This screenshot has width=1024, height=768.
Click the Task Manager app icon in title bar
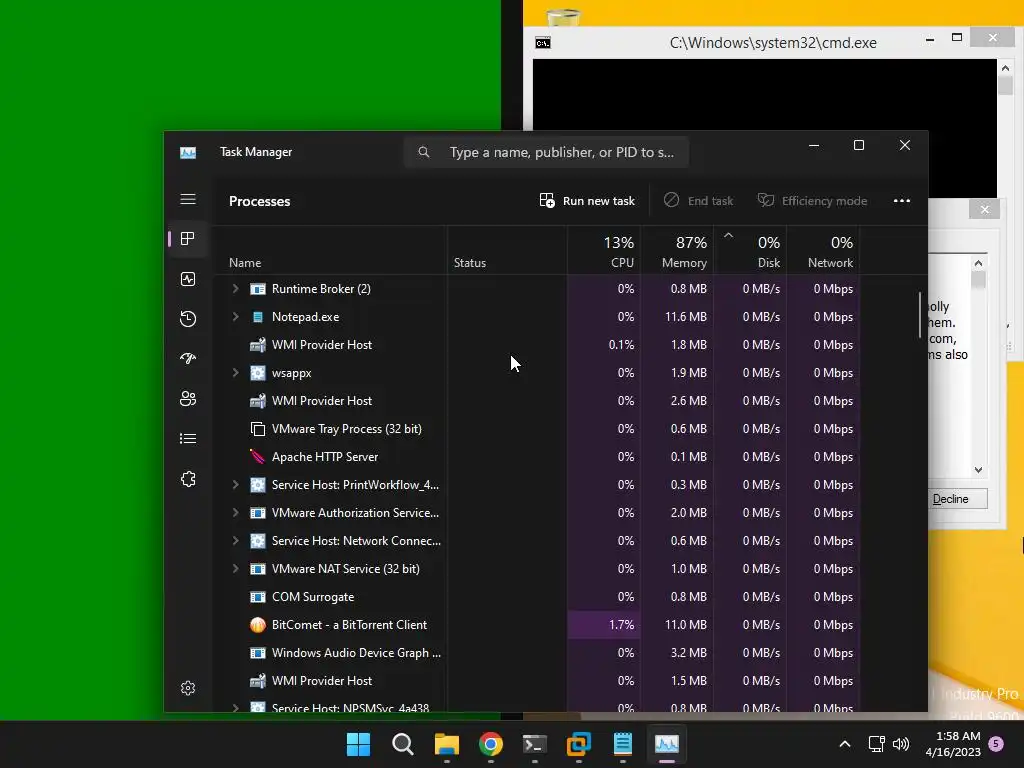[188, 152]
